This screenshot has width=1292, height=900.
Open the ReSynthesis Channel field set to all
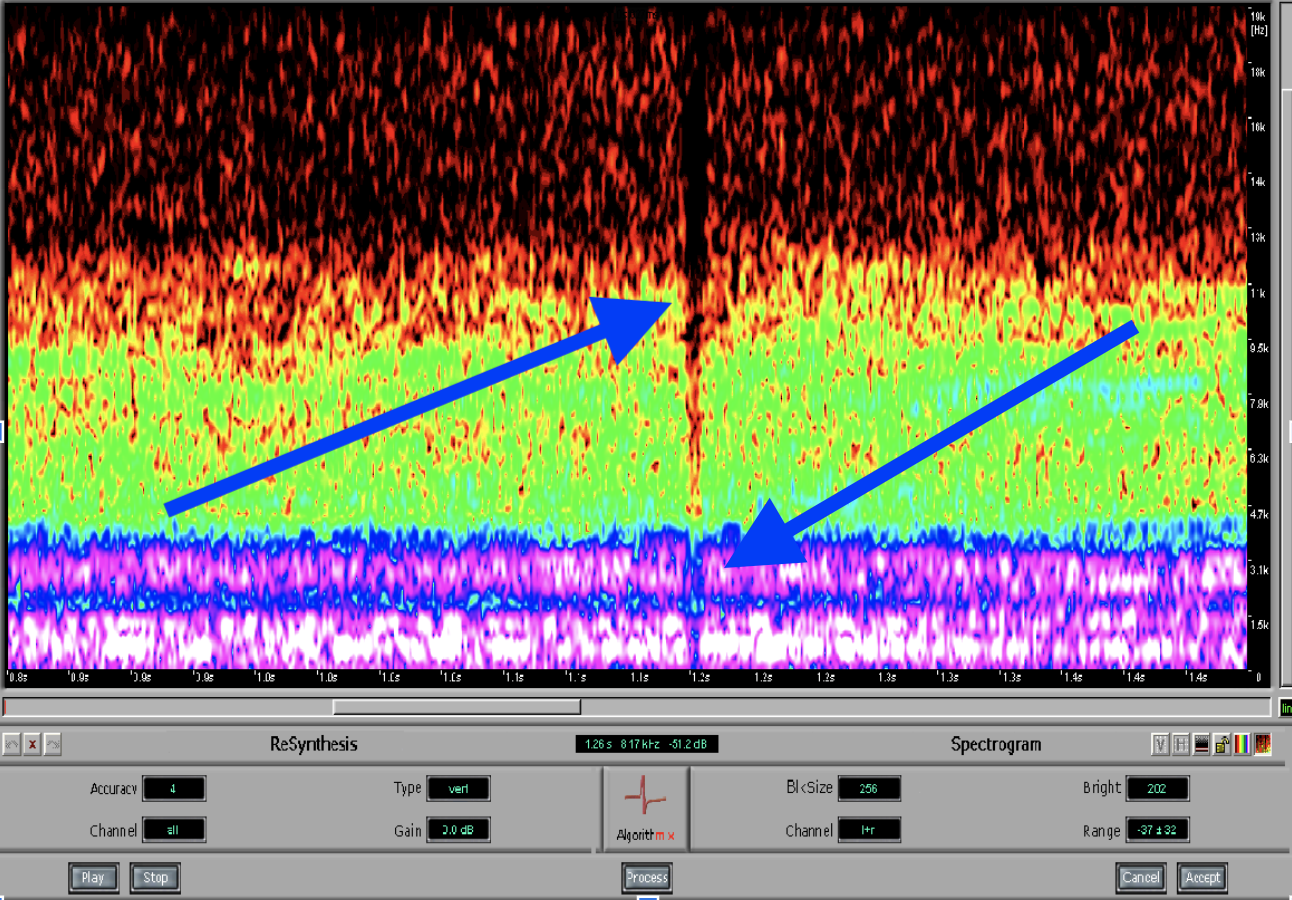tap(174, 830)
